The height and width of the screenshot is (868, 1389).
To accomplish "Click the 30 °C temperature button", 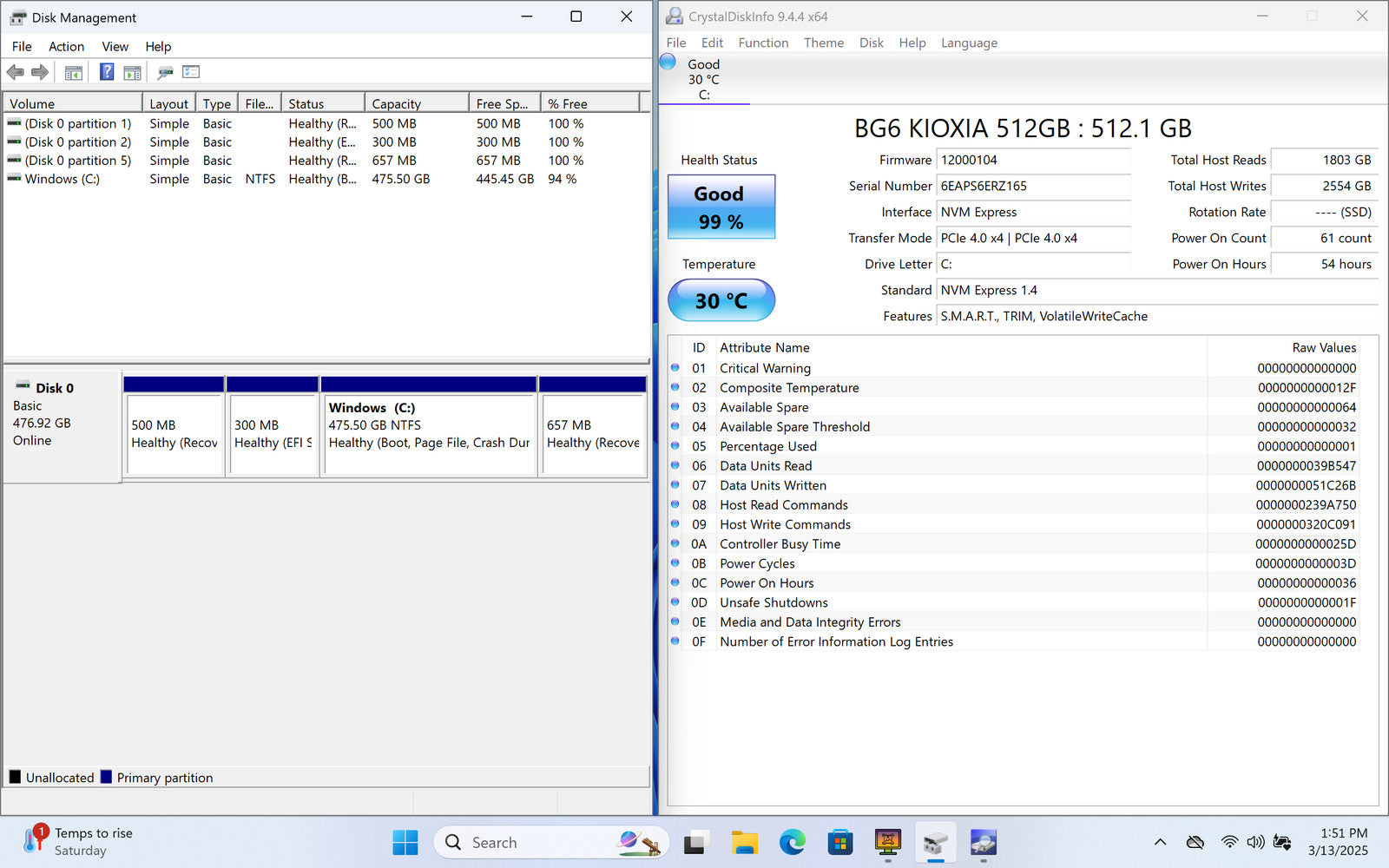I will 721,300.
